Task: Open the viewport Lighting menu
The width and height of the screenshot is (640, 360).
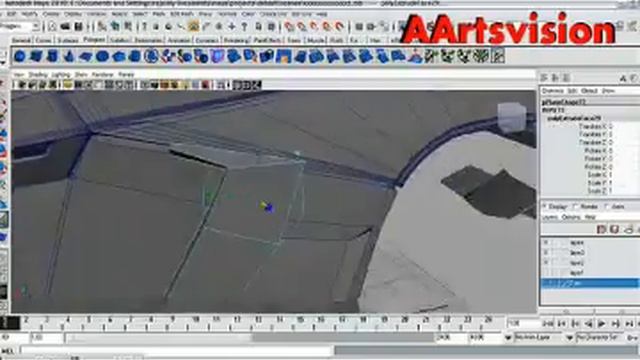Action: click(x=60, y=75)
